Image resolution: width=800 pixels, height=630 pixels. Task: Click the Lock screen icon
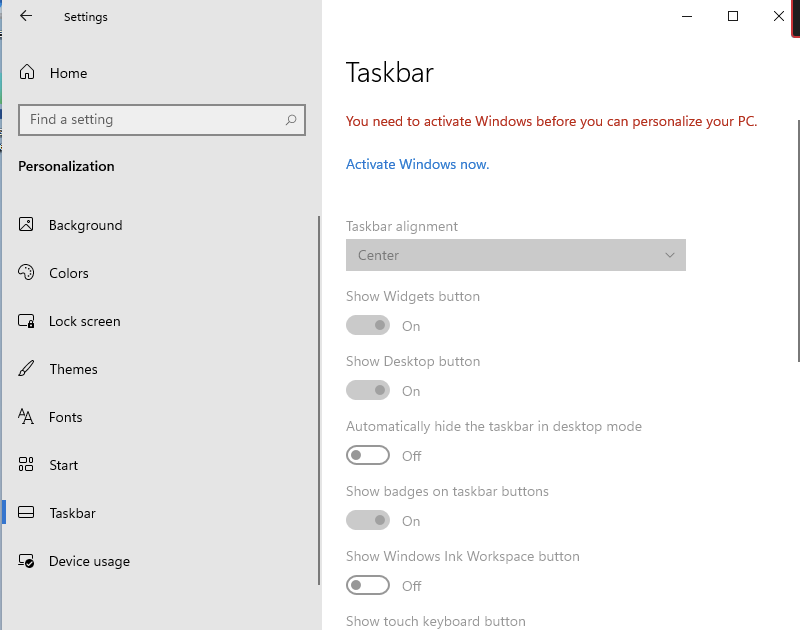tap(27, 321)
